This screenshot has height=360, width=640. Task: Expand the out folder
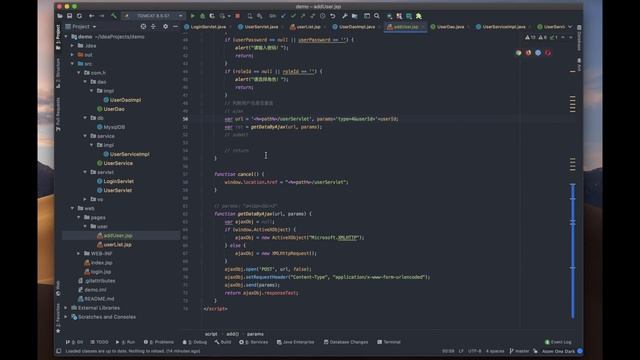(x=73, y=55)
